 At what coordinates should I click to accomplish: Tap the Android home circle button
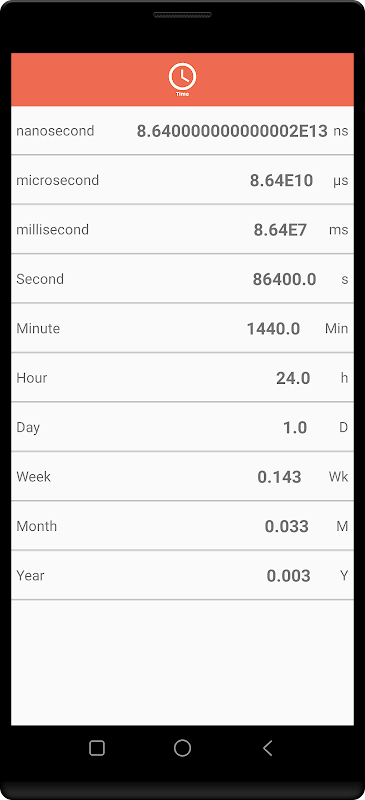pyautogui.click(x=182, y=748)
